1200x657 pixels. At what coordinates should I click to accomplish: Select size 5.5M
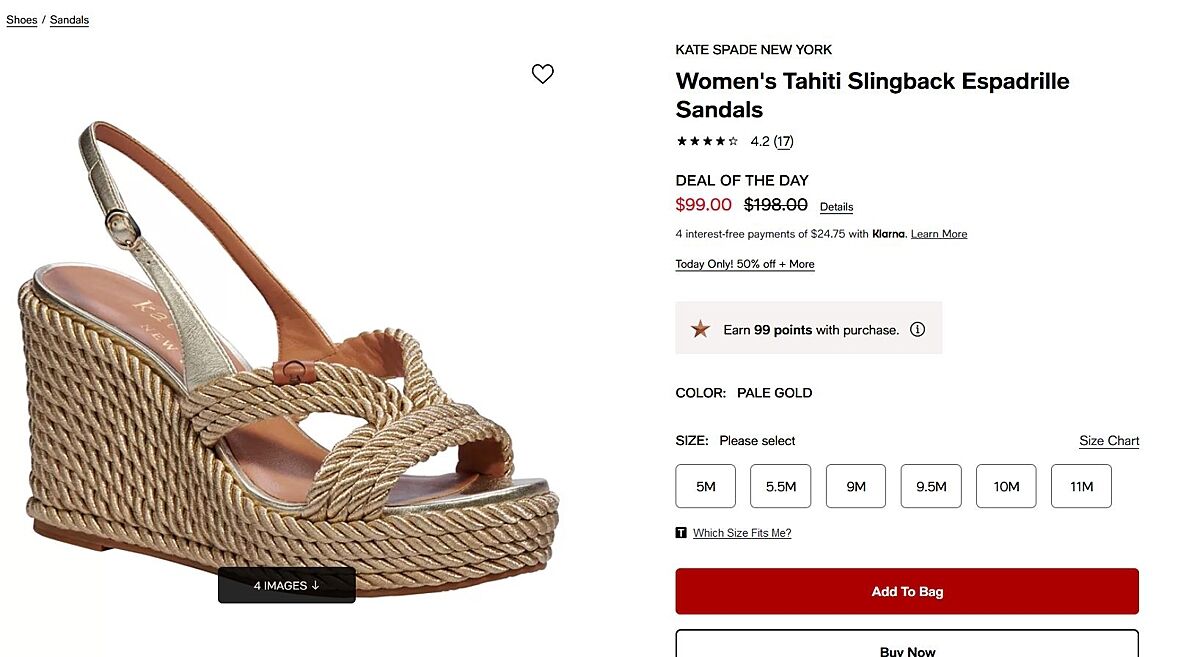point(781,486)
